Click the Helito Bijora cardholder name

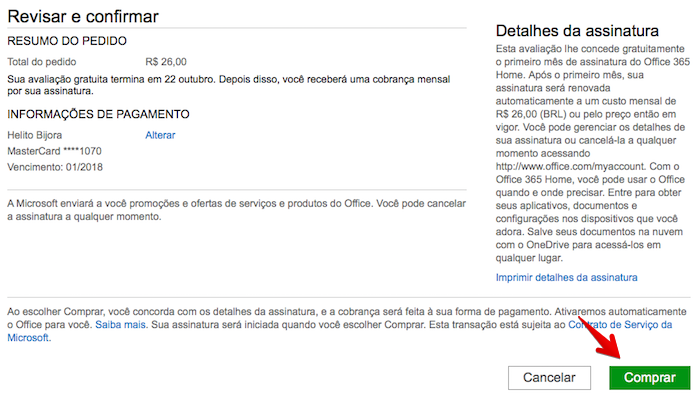click(x=35, y=135)
